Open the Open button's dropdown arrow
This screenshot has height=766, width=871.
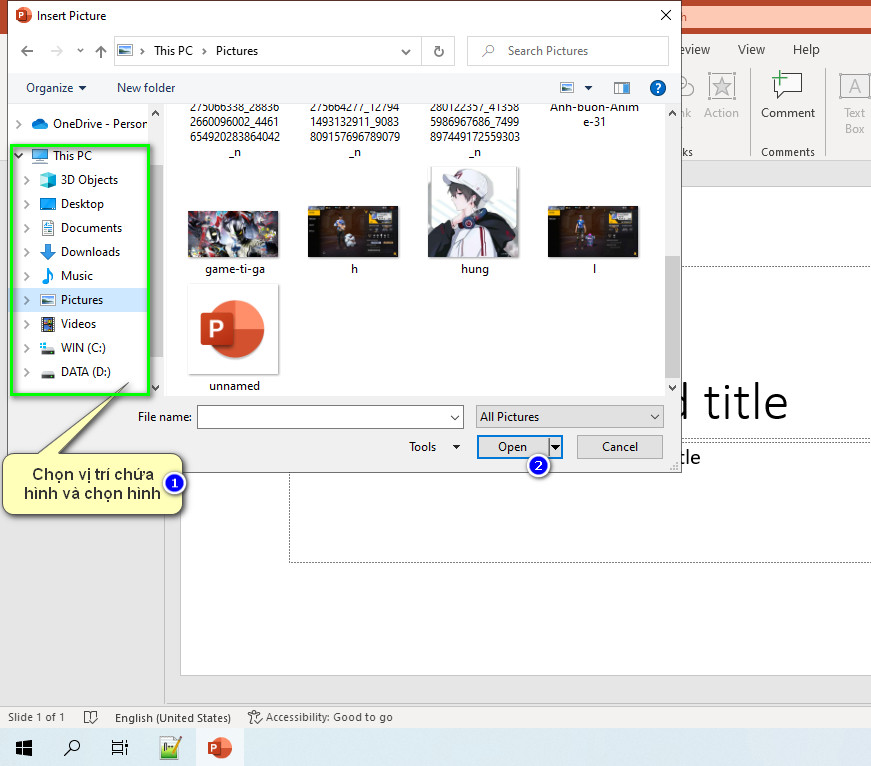[555, 447]
